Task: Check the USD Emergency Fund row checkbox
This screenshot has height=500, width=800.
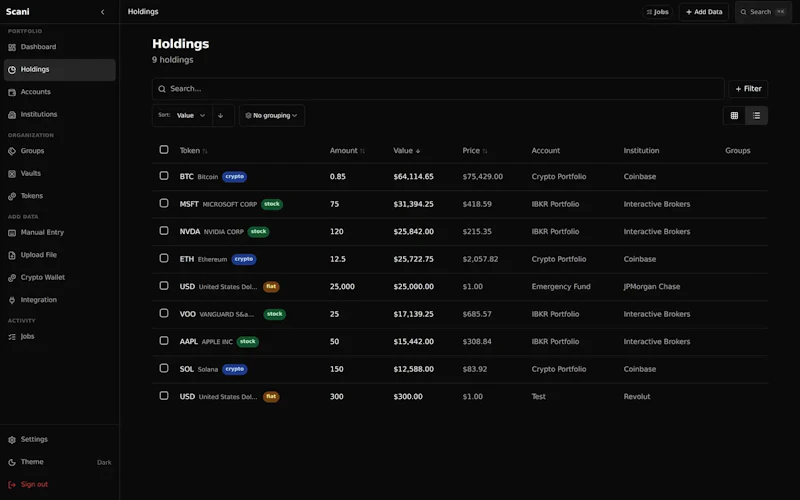Action: click(164, 286)
